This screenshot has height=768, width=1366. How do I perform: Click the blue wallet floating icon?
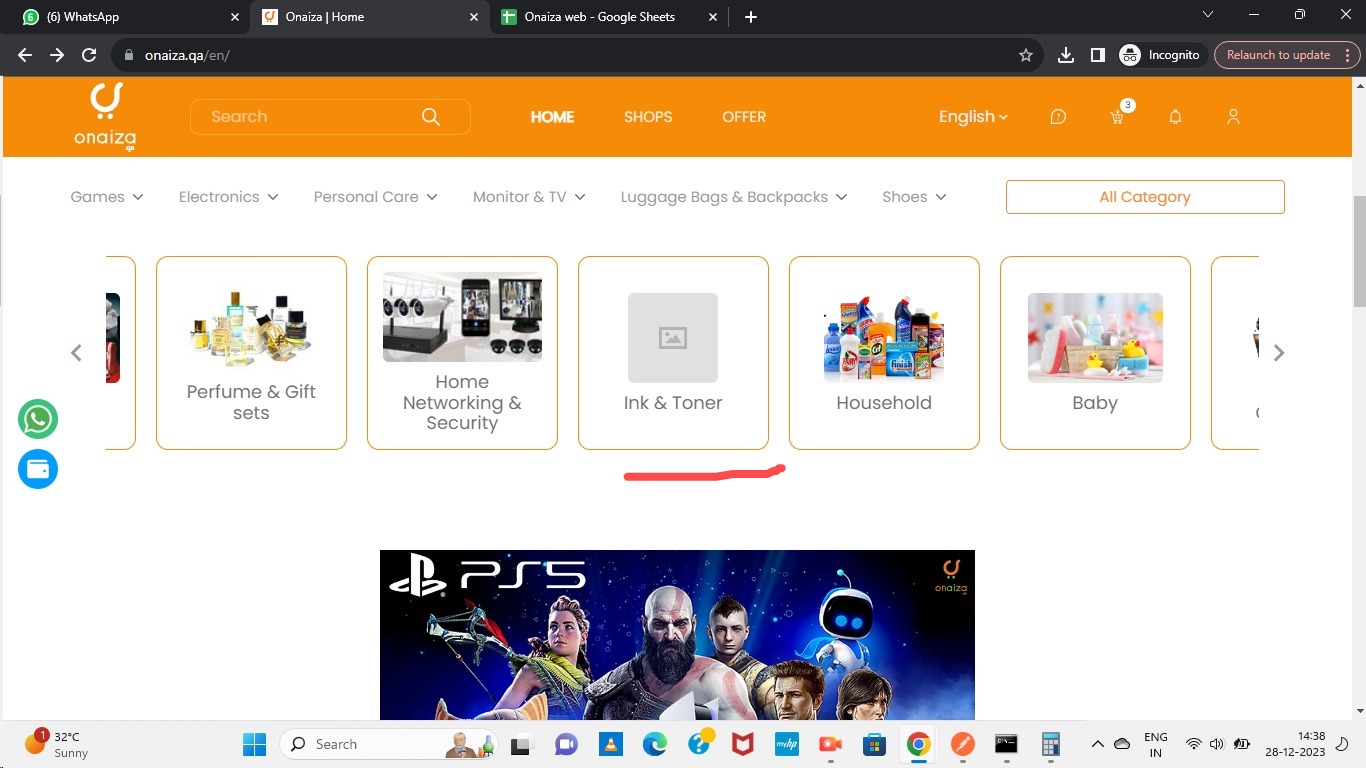point(38,469)
